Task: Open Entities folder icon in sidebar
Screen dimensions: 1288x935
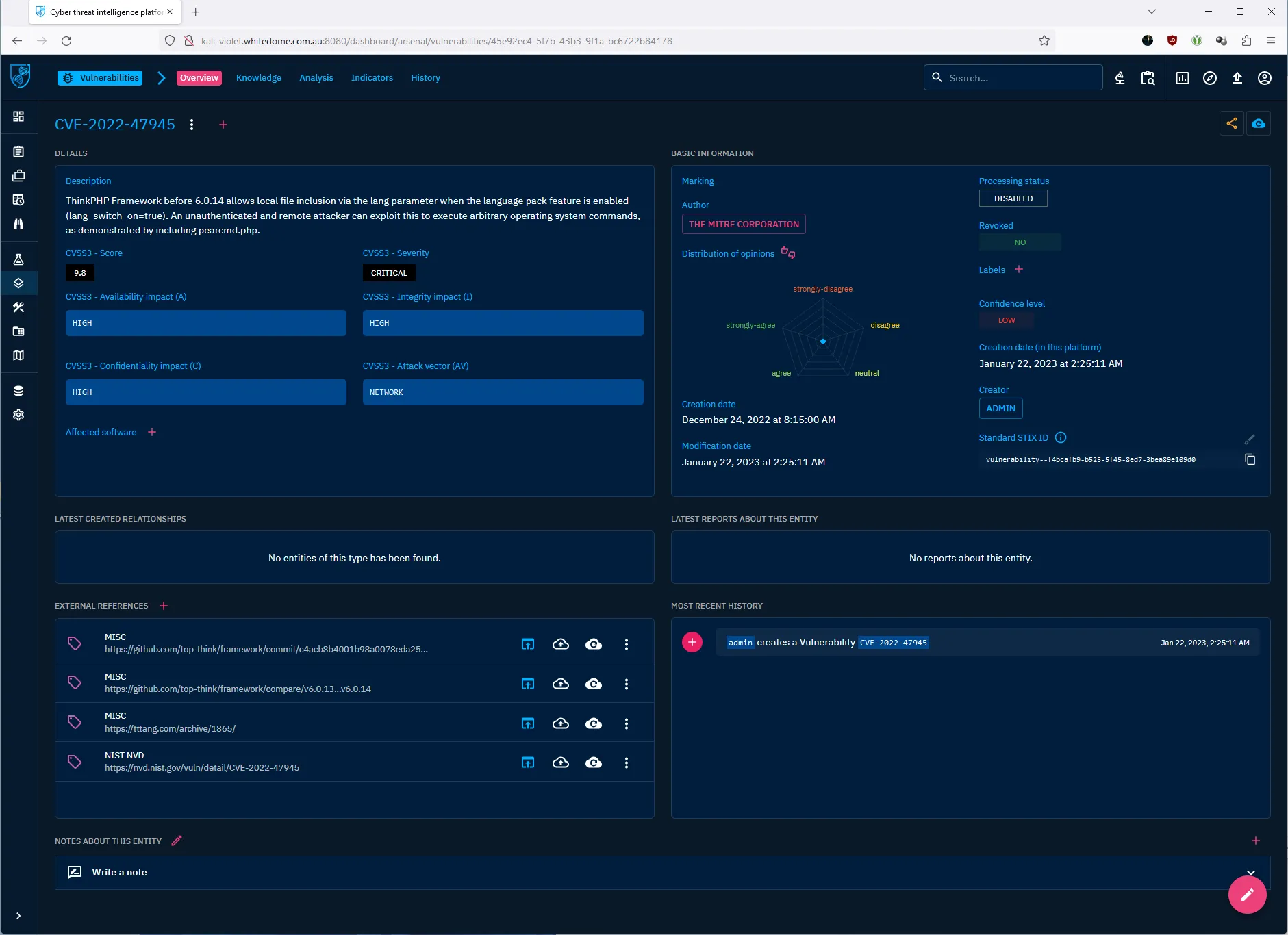Action: 18,331
